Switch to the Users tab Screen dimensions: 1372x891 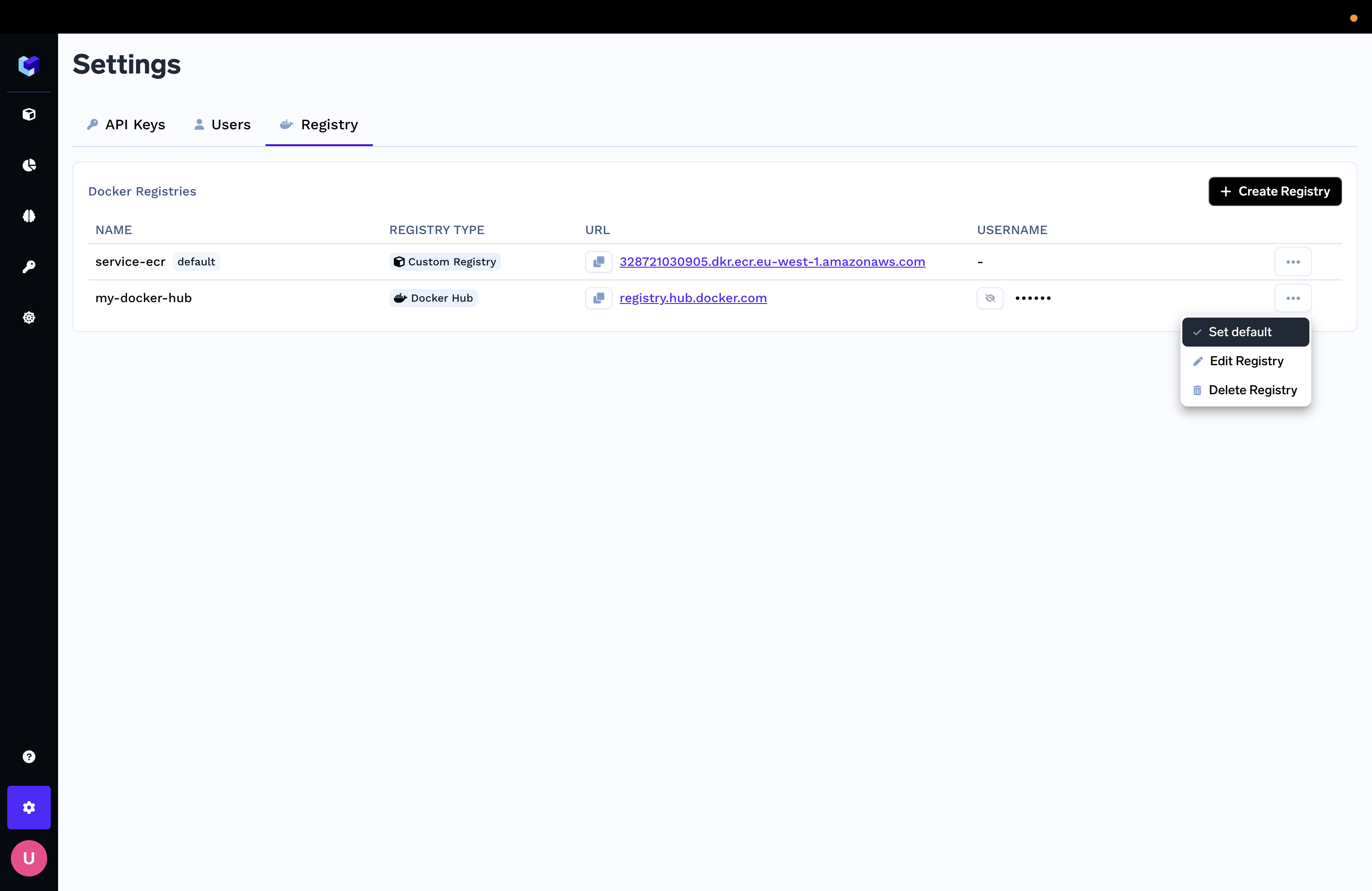pyautogui.click(x=222, y=124)
